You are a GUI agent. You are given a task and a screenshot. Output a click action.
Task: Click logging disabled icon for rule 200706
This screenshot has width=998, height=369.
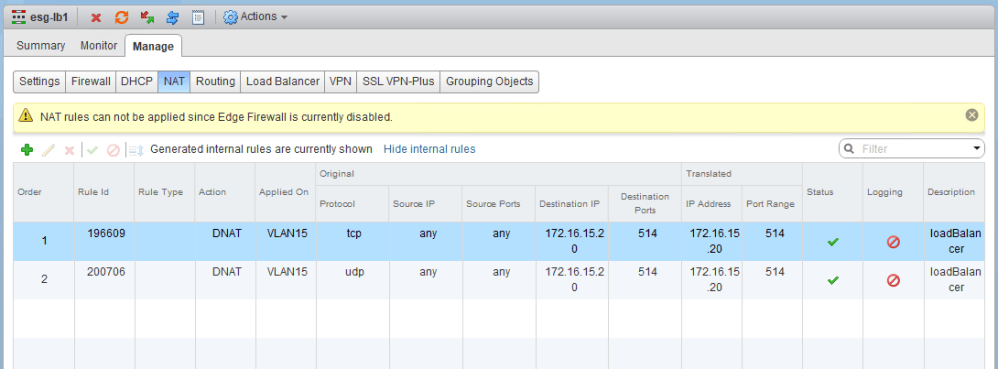click(893, 280)
